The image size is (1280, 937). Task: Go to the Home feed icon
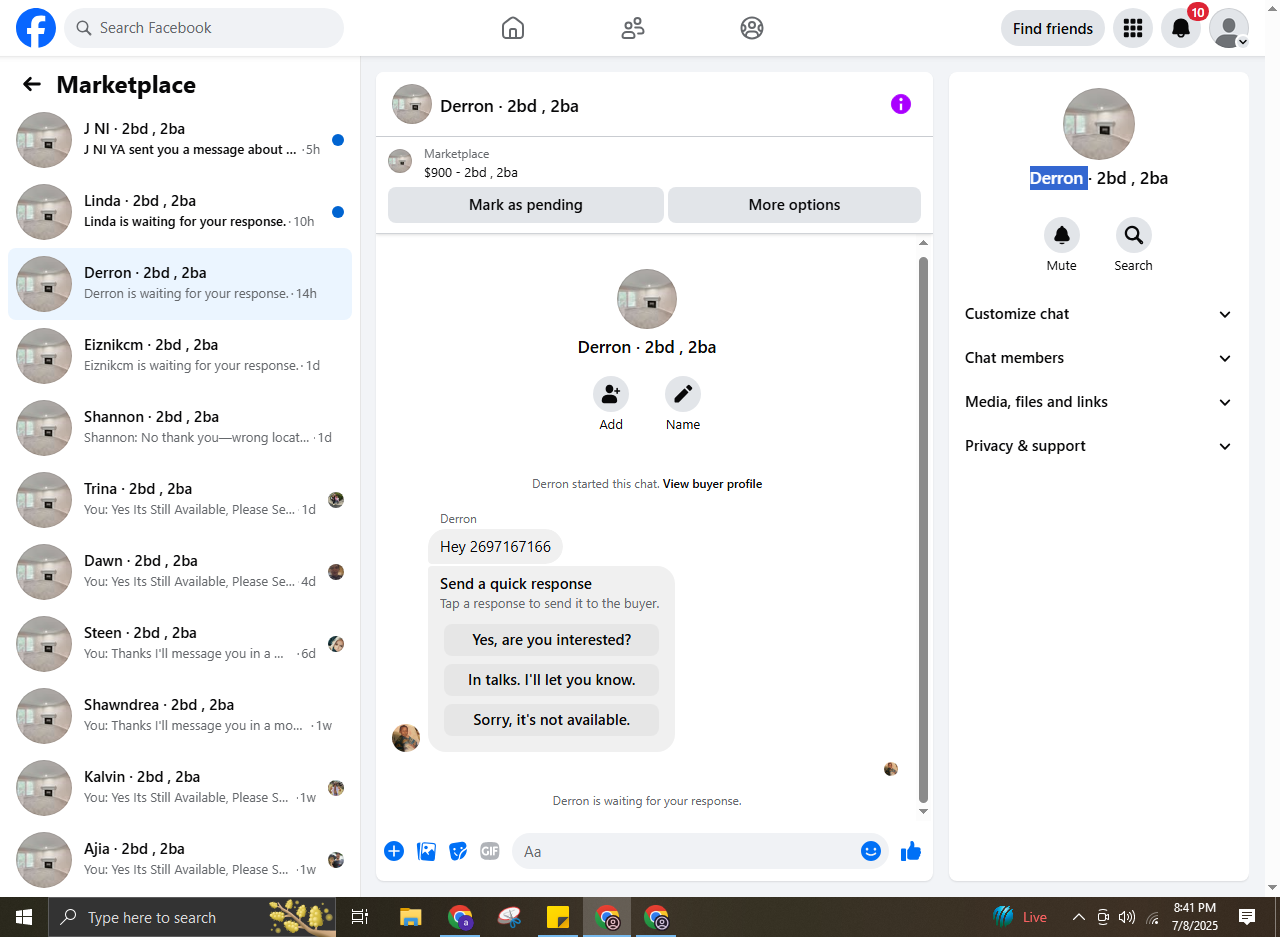(513, 28)
